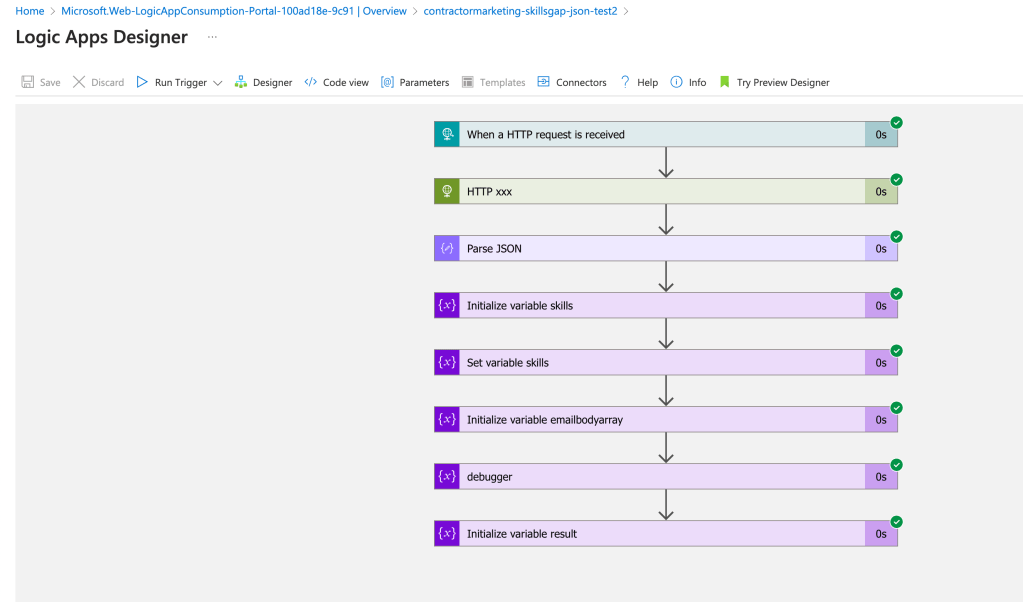Image resolution: width=1023 pixels, height=602 pixels.
Task: Click the Discard X icon
Action: [x=79, y=82]
